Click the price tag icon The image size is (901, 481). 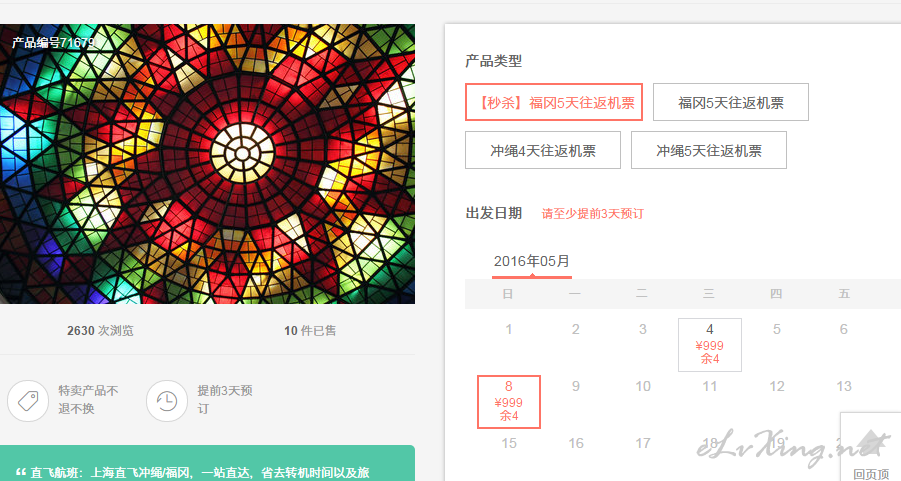click(28, 401)
